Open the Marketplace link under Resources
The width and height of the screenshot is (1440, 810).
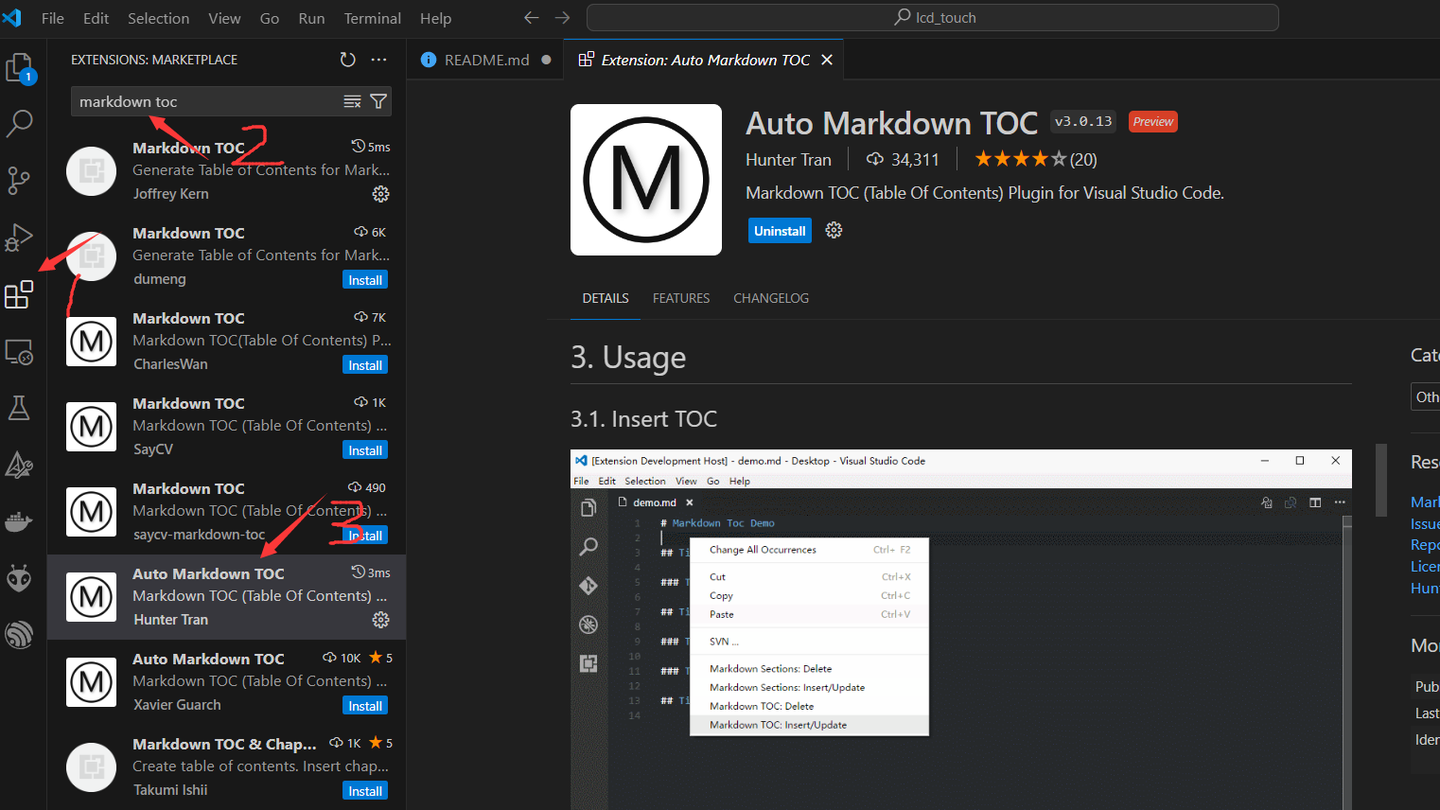(1424, 501)
